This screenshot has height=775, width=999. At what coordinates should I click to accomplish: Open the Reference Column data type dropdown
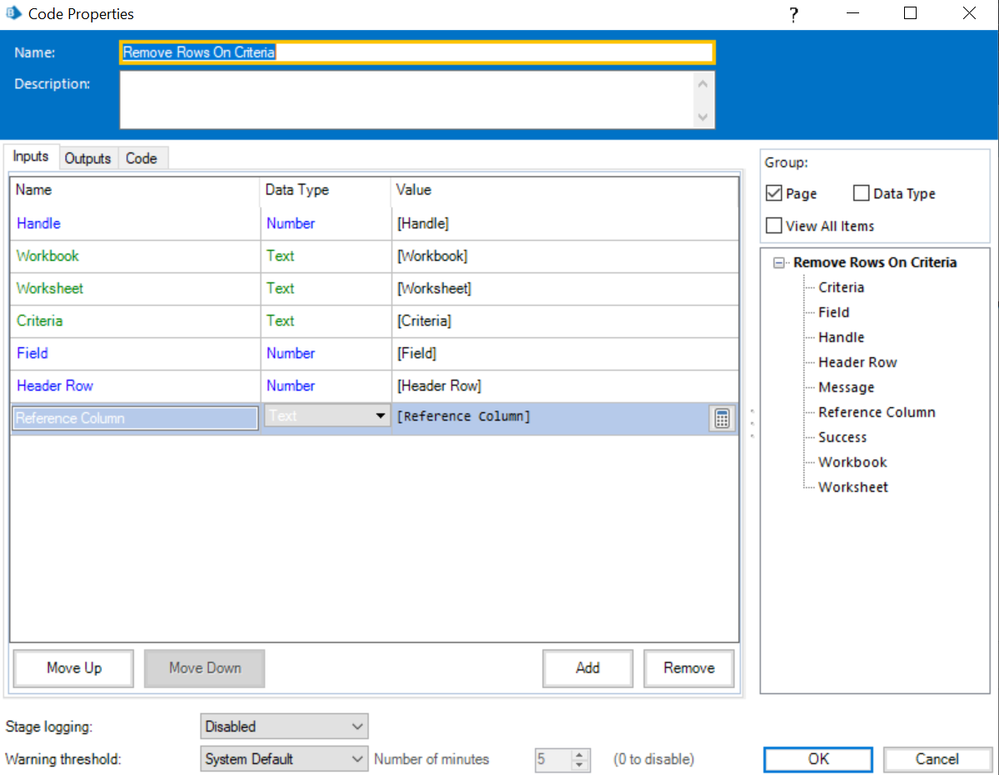point(380,417)
